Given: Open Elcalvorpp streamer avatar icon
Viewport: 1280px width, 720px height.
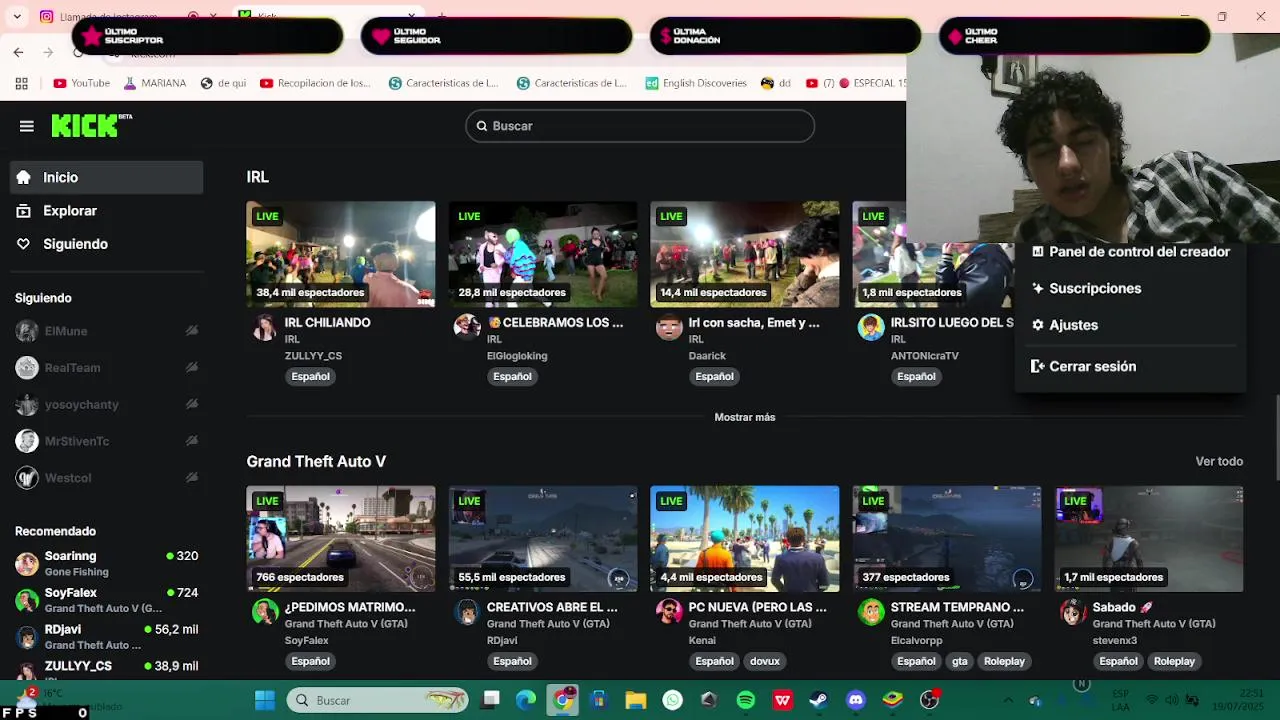Looking at the screenshot, I should click(x=871, y=612).
